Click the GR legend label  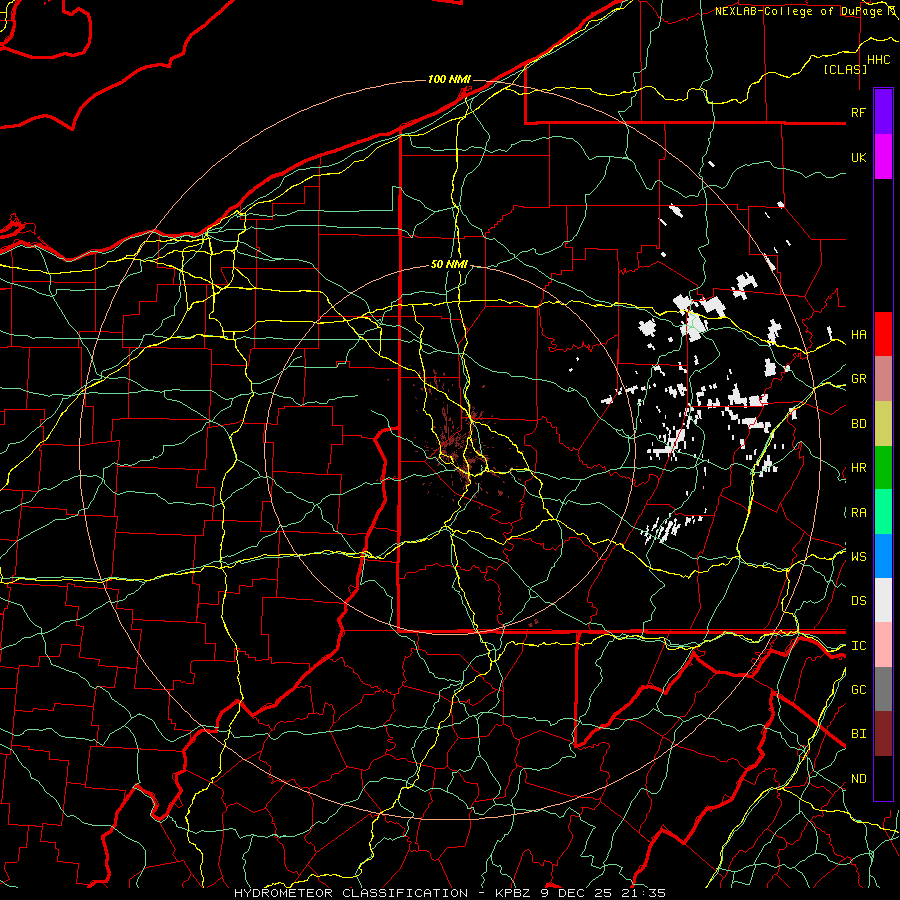(858, 379)
